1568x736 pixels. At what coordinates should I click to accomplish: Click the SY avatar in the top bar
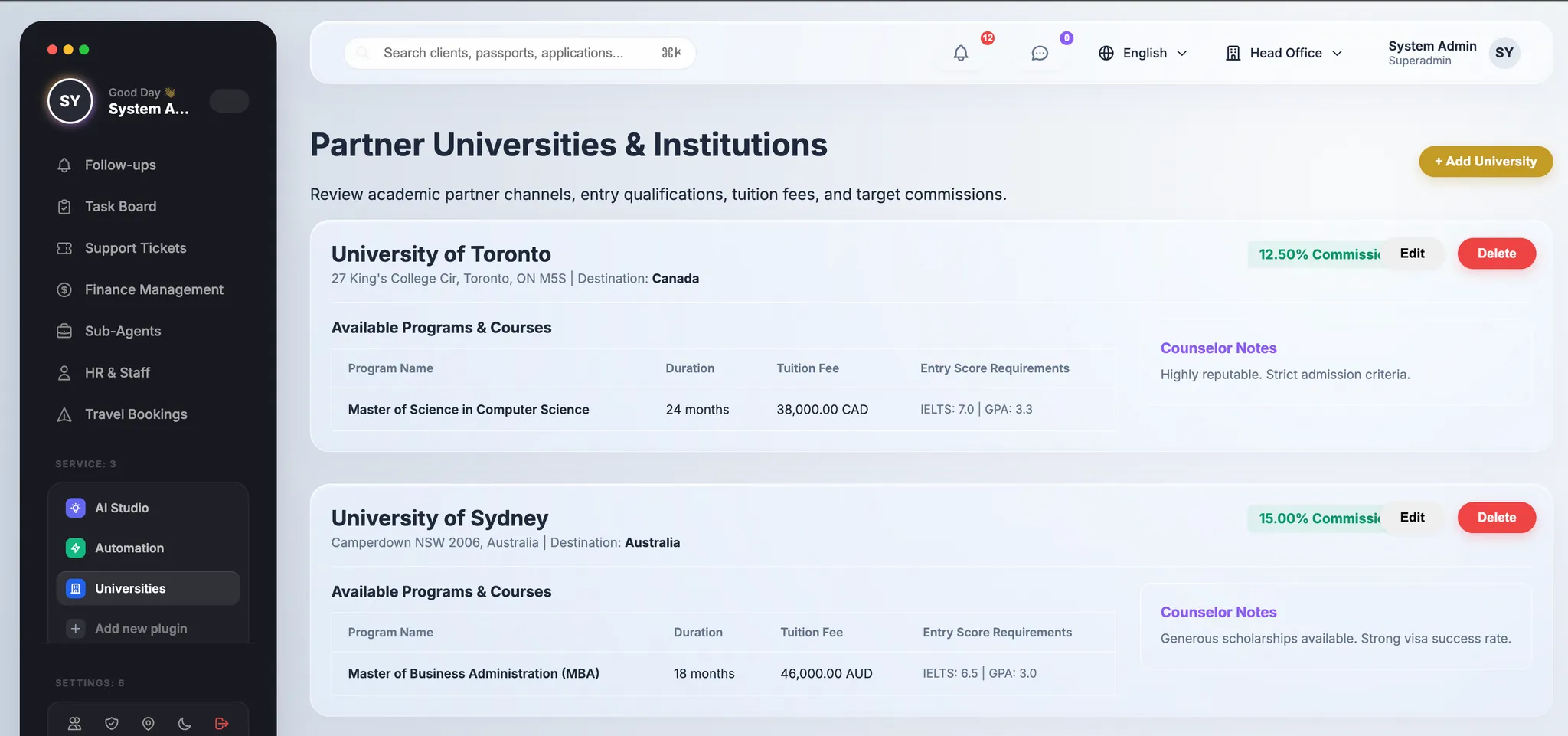[x=1504, y=53]
